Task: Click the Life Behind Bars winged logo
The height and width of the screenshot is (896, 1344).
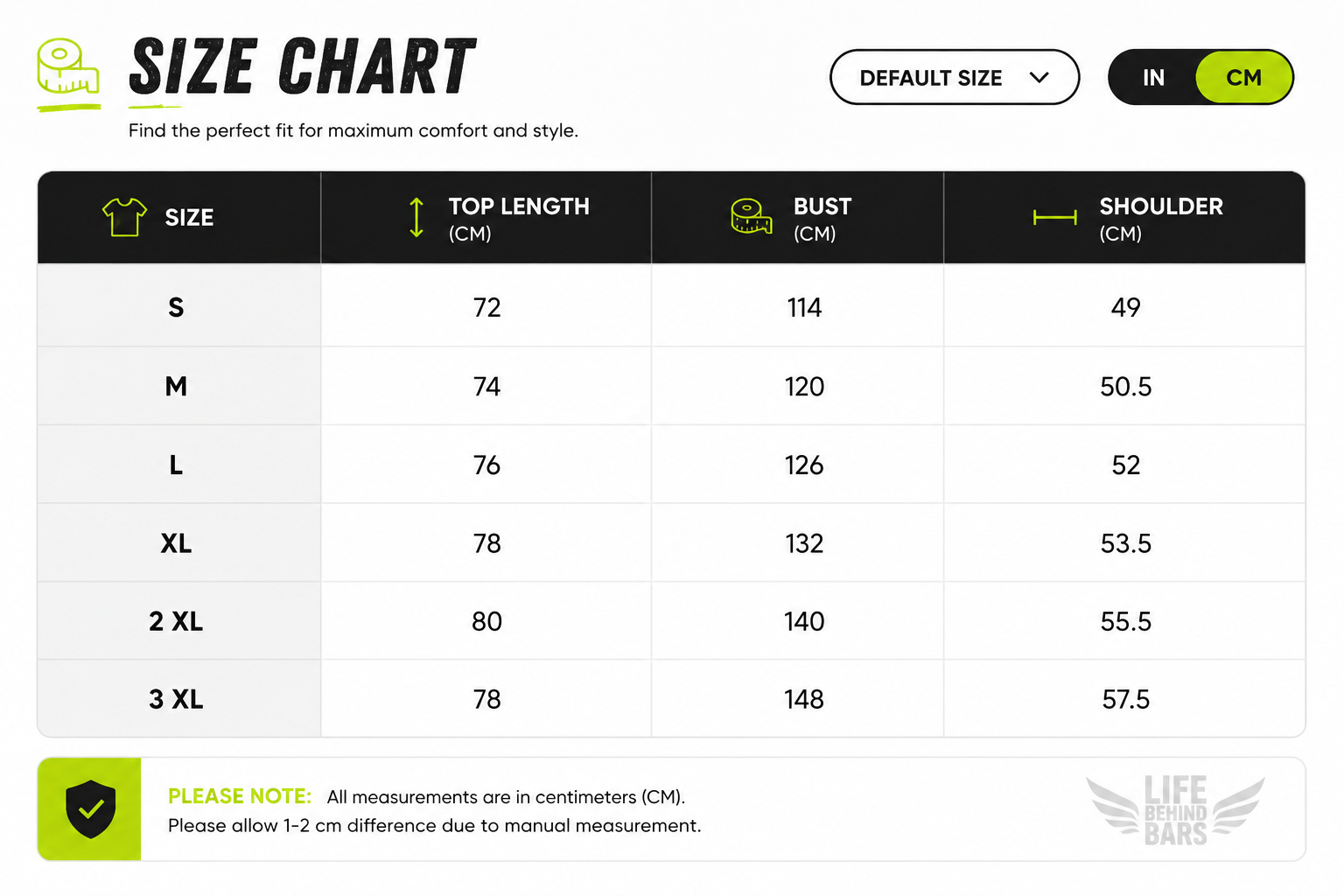Action: (x=1175, y=810)
